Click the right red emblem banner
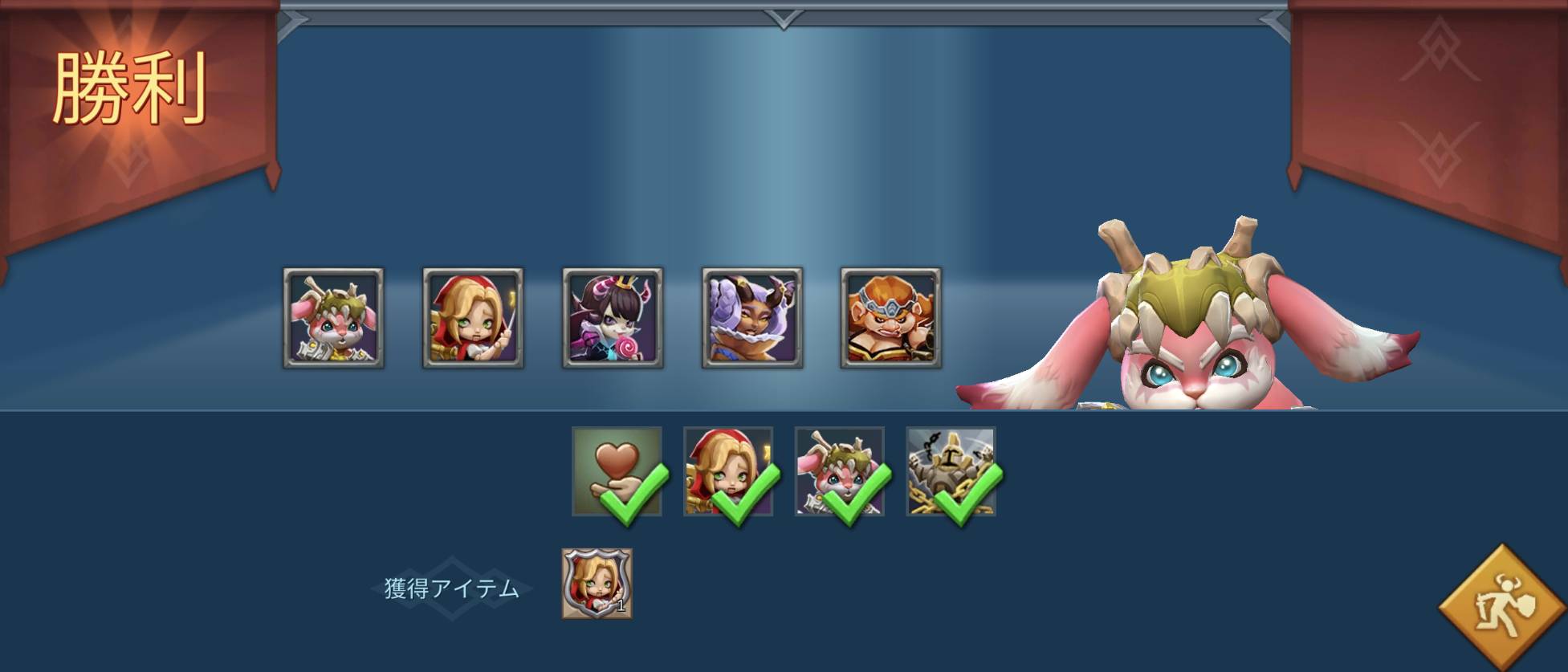Image resolution: width=1568 pixels, height=672 pixels. click(1429, 120)
